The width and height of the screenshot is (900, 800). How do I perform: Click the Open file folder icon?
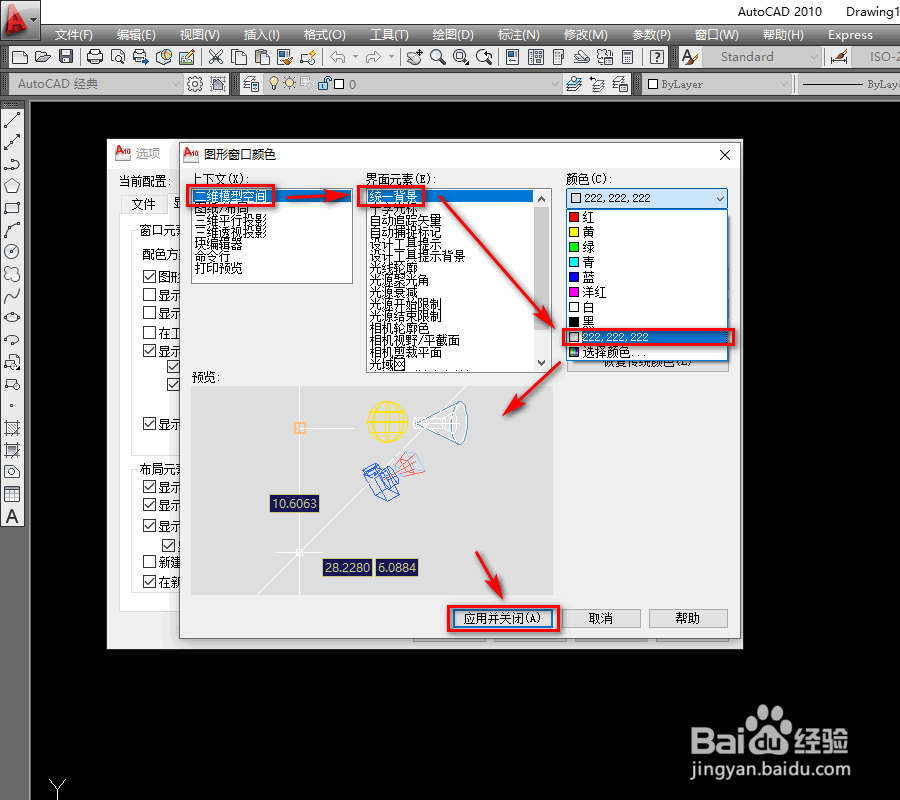point(43,57)
